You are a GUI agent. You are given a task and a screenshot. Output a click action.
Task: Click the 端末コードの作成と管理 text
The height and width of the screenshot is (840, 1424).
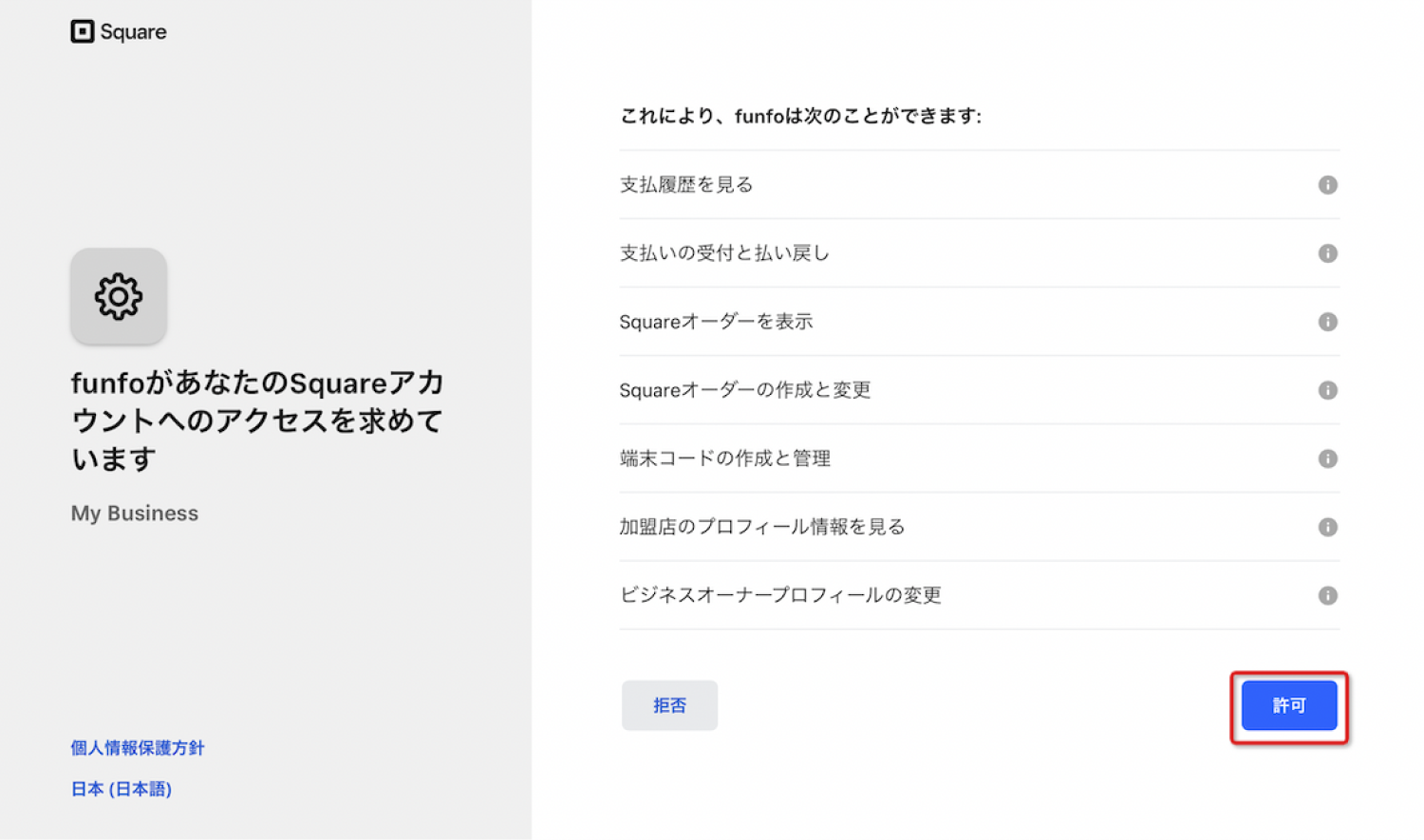(x=725, y=458)
